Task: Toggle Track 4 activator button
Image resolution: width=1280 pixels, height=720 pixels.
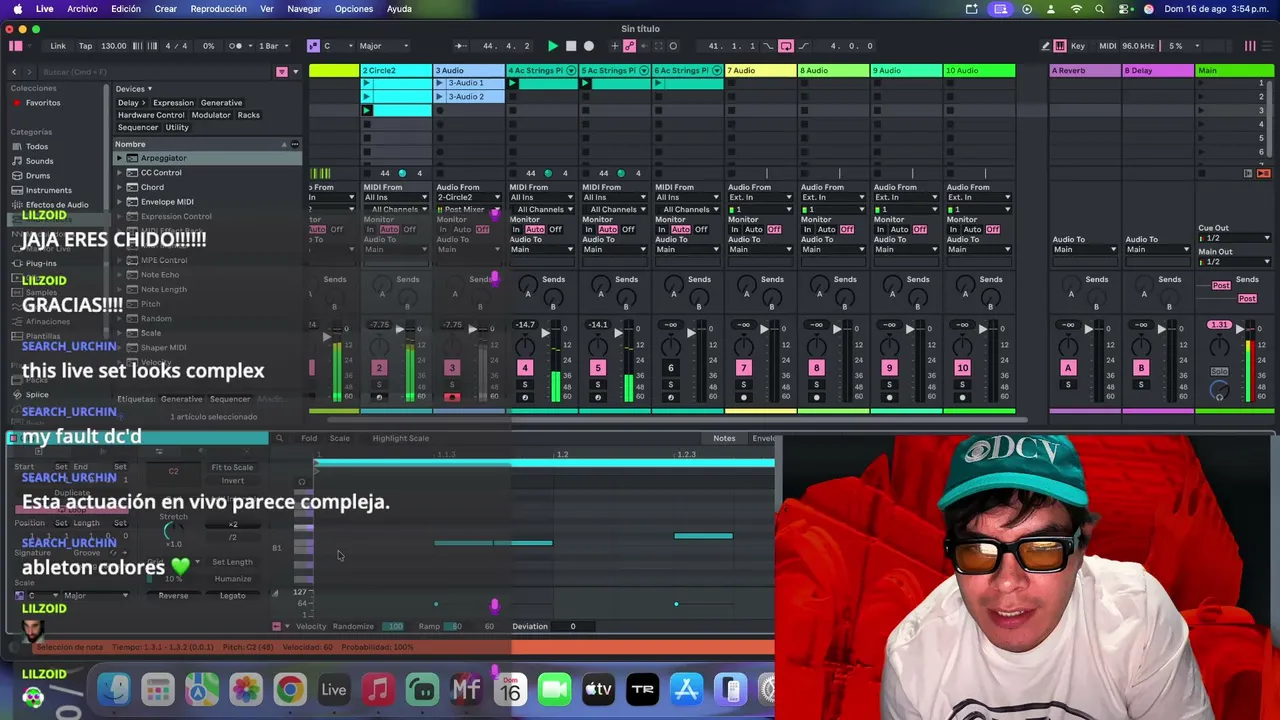Action: click(x=525, y=368)
